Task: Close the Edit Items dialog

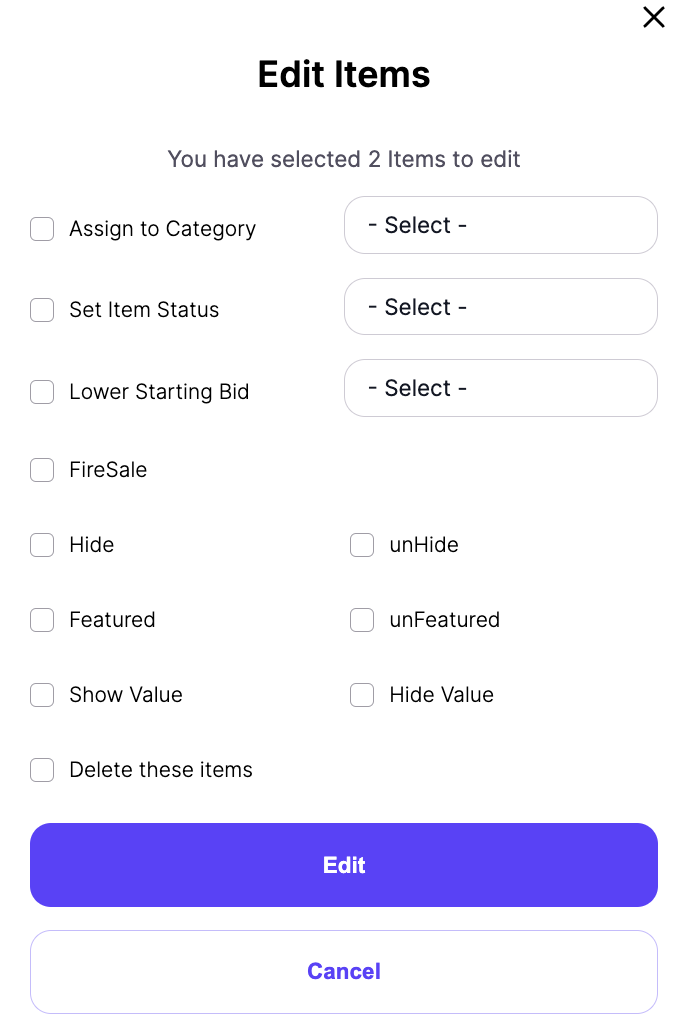Action: 653,17
